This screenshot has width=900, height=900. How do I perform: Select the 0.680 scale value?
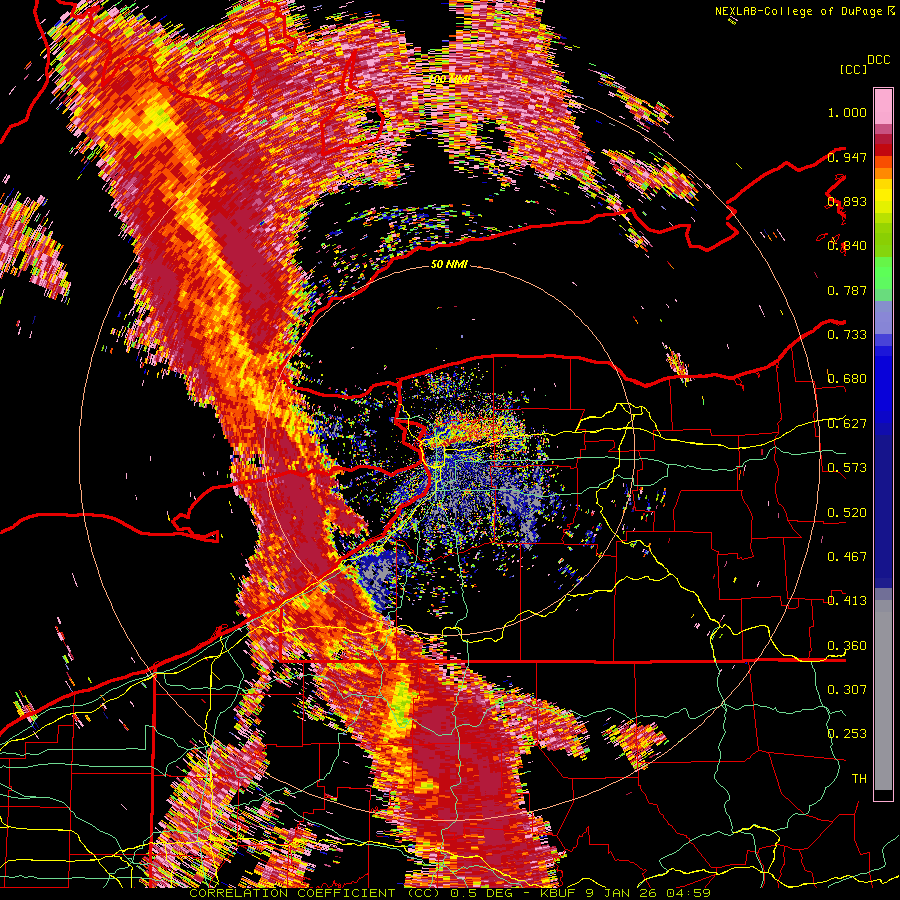point(847,379)
